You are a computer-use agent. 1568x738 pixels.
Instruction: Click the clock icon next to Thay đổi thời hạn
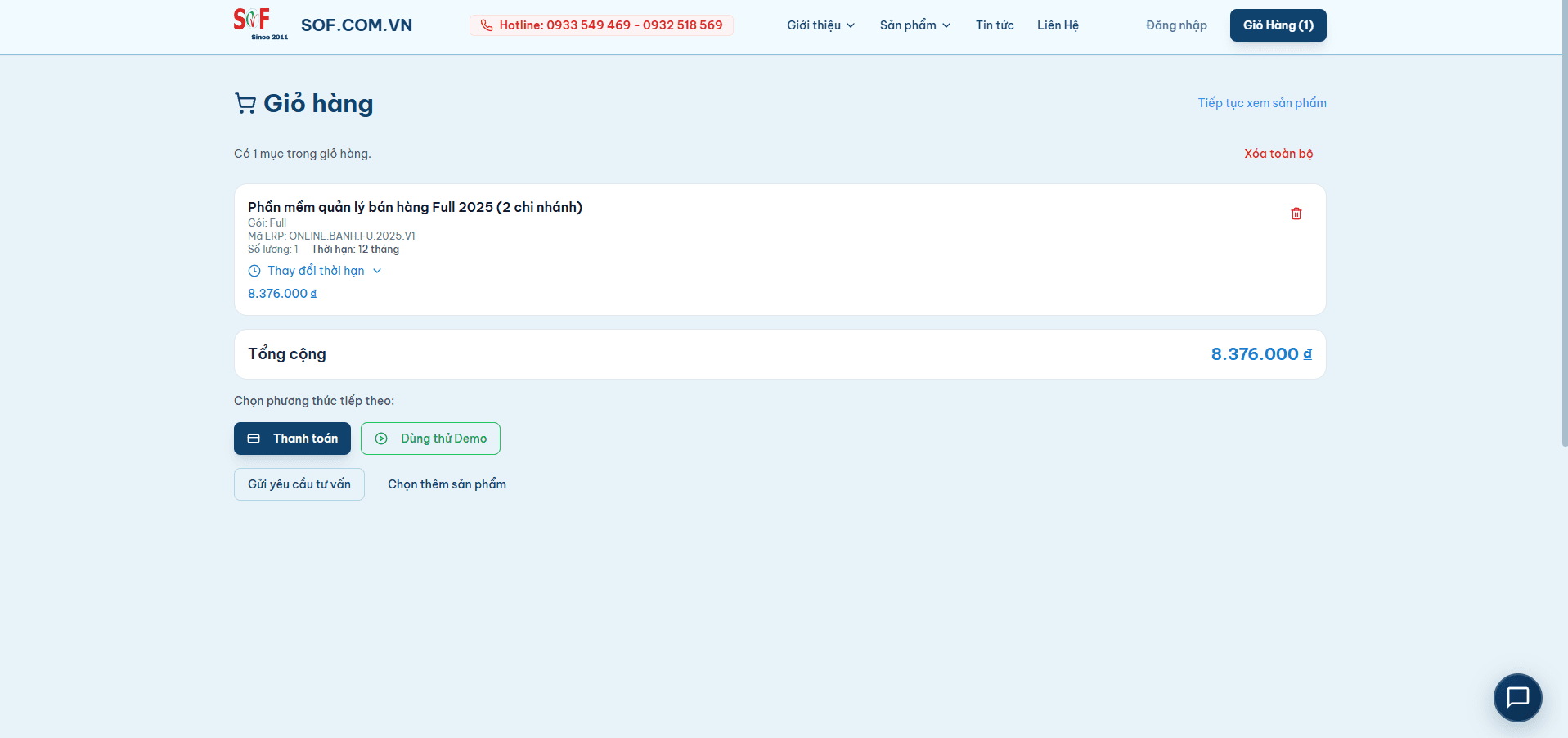(254, 270)
